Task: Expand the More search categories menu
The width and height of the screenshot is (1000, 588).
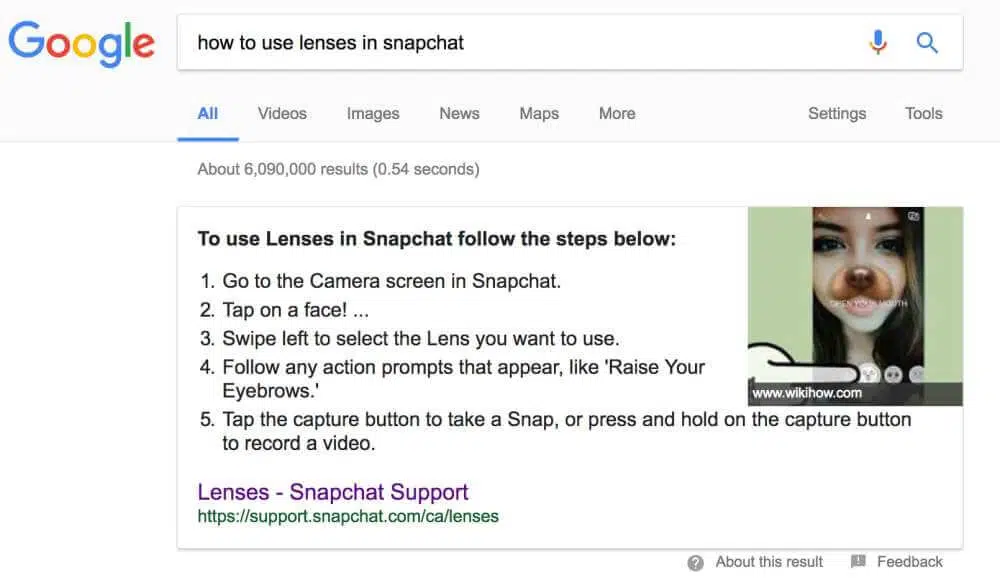Action: click(617, 113)
